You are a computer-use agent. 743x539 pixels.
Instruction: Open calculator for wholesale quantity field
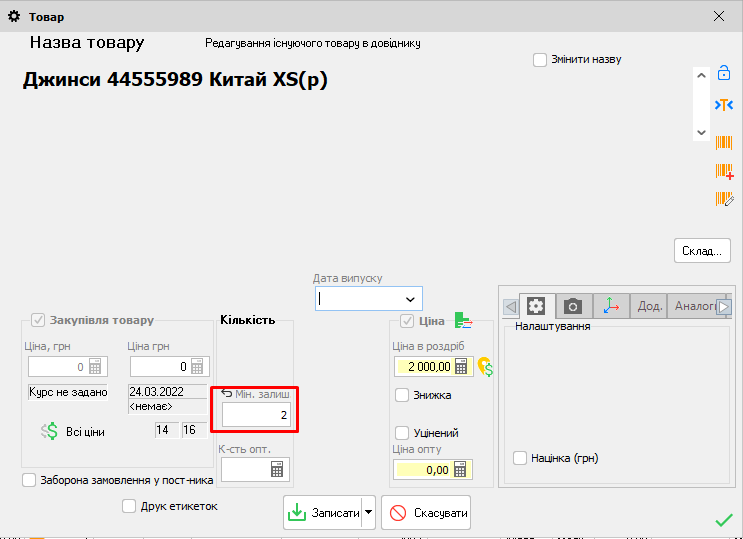(x=277, y=469)
